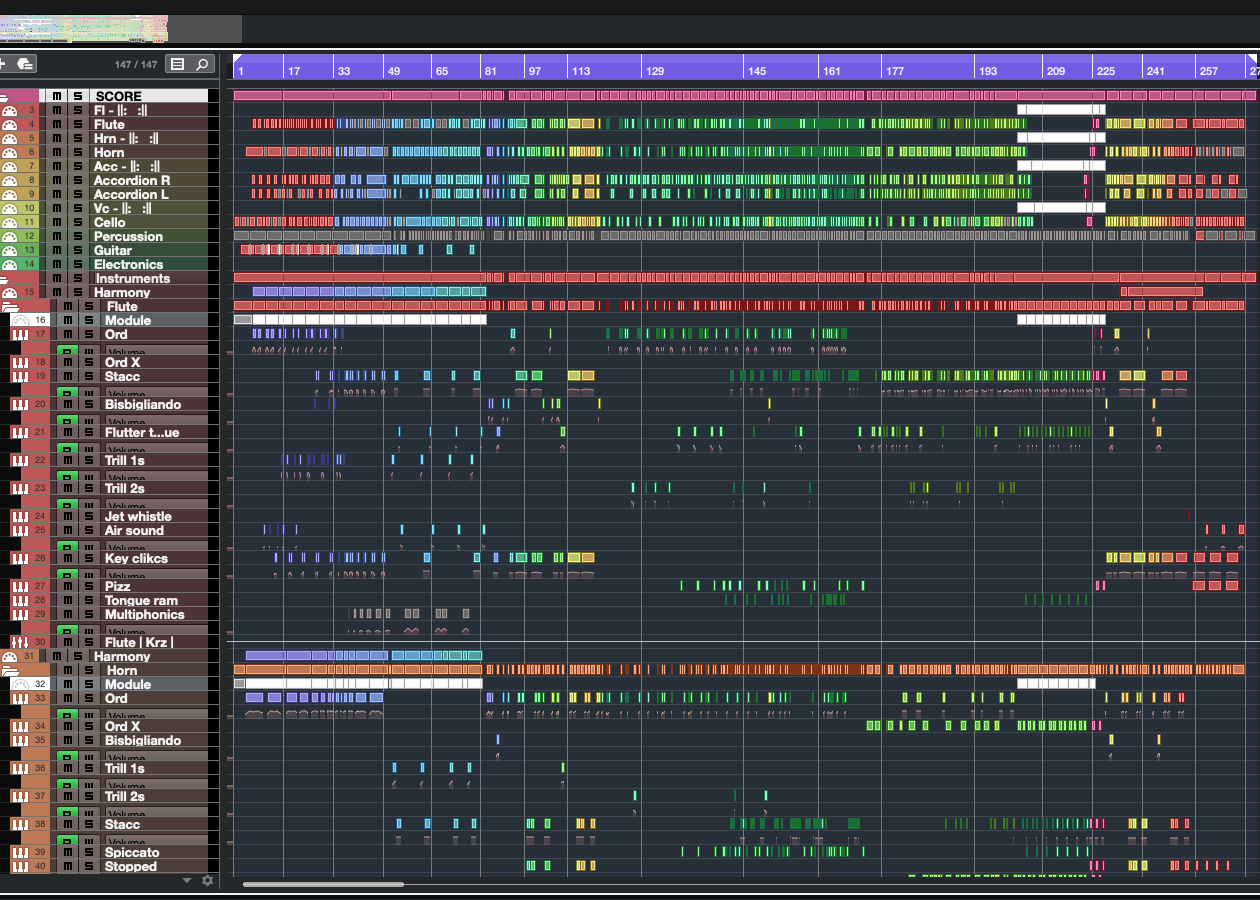Select the 'Tongue ram' track name
This screenshot has height=900, width=1260.
(x=141, y=601)
